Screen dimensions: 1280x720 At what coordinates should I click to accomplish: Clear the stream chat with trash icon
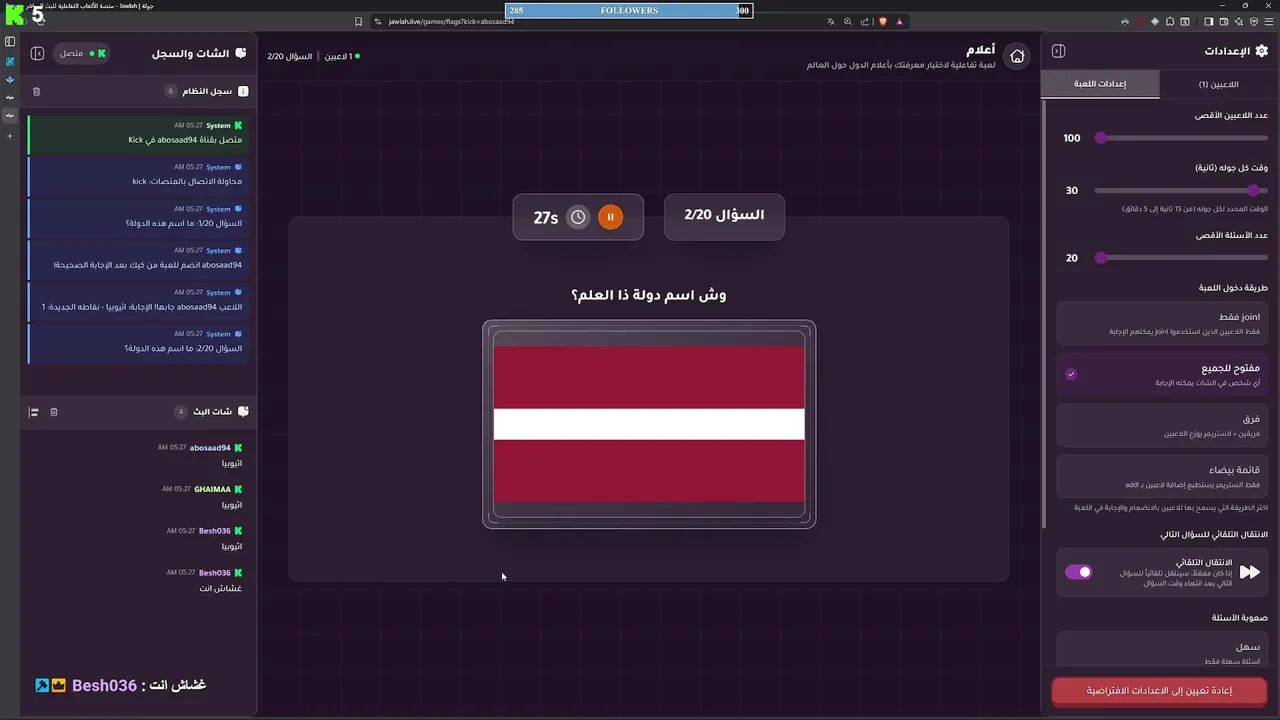(x=54, y=412)
